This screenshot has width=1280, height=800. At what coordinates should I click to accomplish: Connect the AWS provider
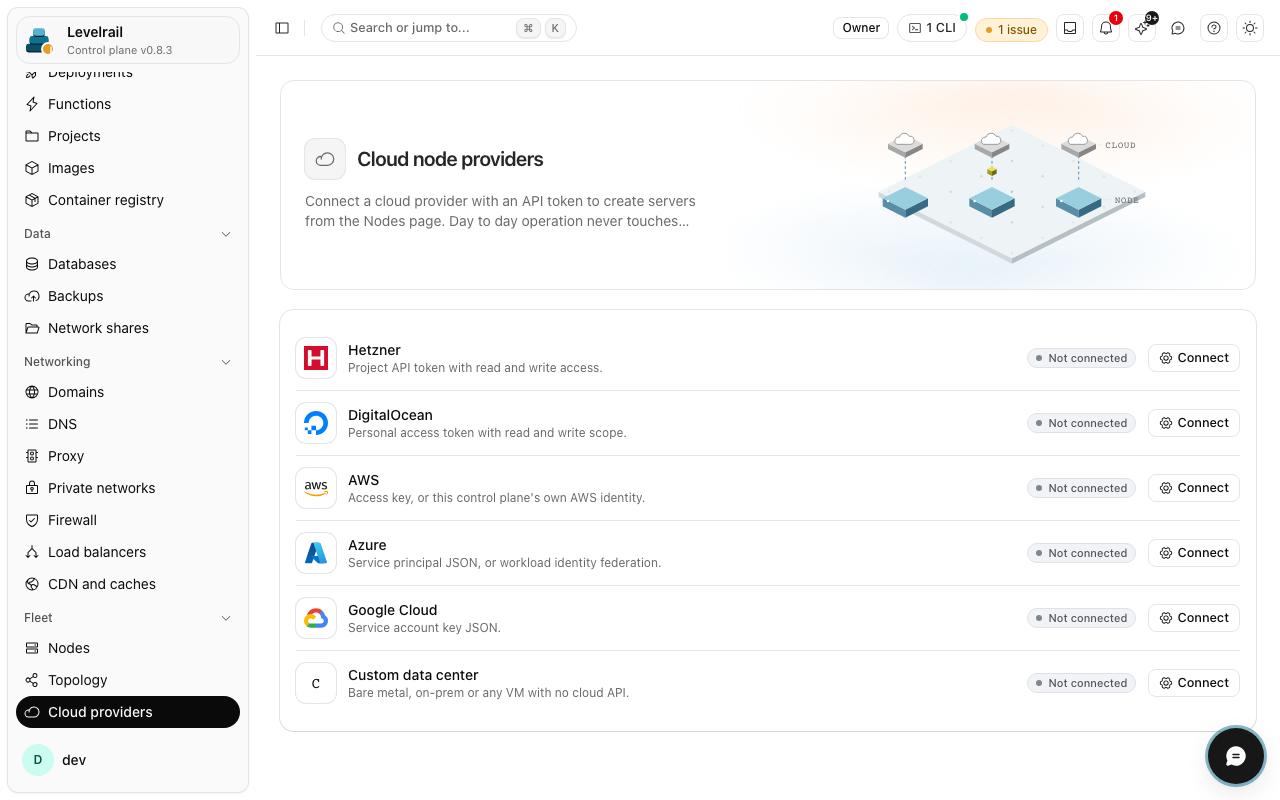tap(1194, 488)
